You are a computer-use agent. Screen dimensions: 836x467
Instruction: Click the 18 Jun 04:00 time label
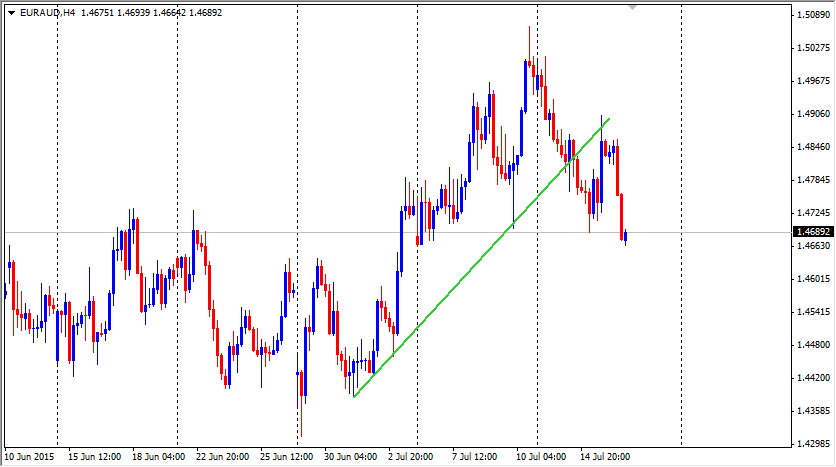(x=159, y=457)
